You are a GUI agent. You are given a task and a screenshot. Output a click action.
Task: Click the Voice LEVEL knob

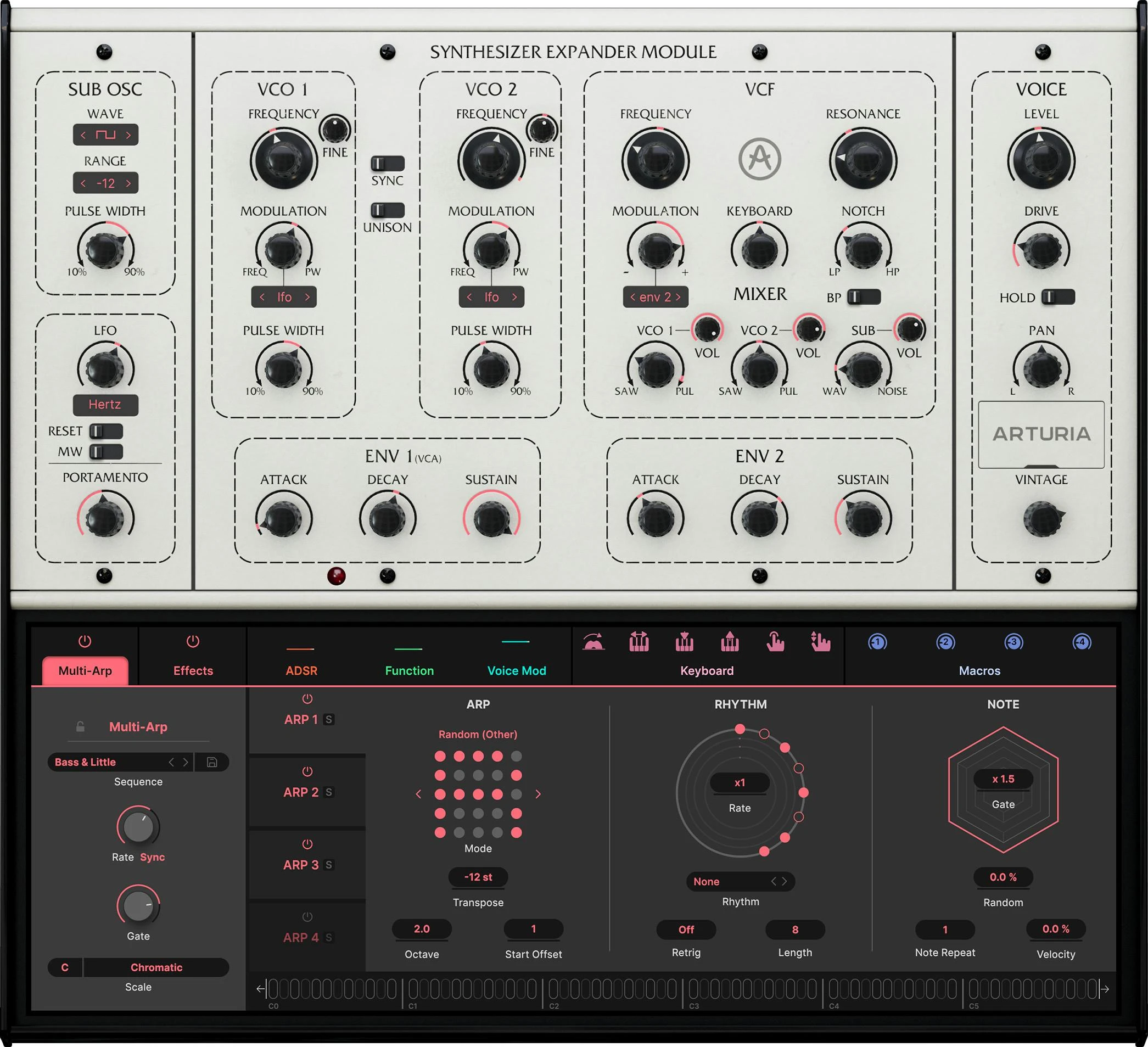click(x=1041, y=159)
